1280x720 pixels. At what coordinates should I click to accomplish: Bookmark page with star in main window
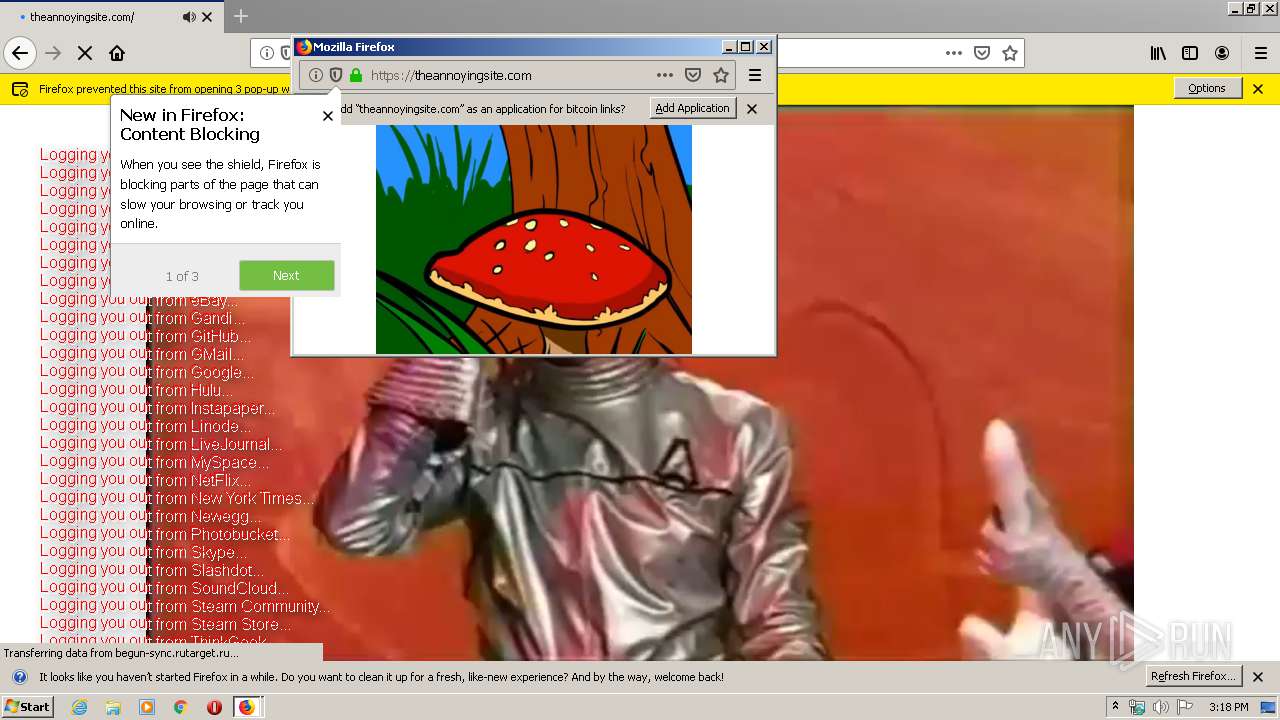pos(1010,53)
